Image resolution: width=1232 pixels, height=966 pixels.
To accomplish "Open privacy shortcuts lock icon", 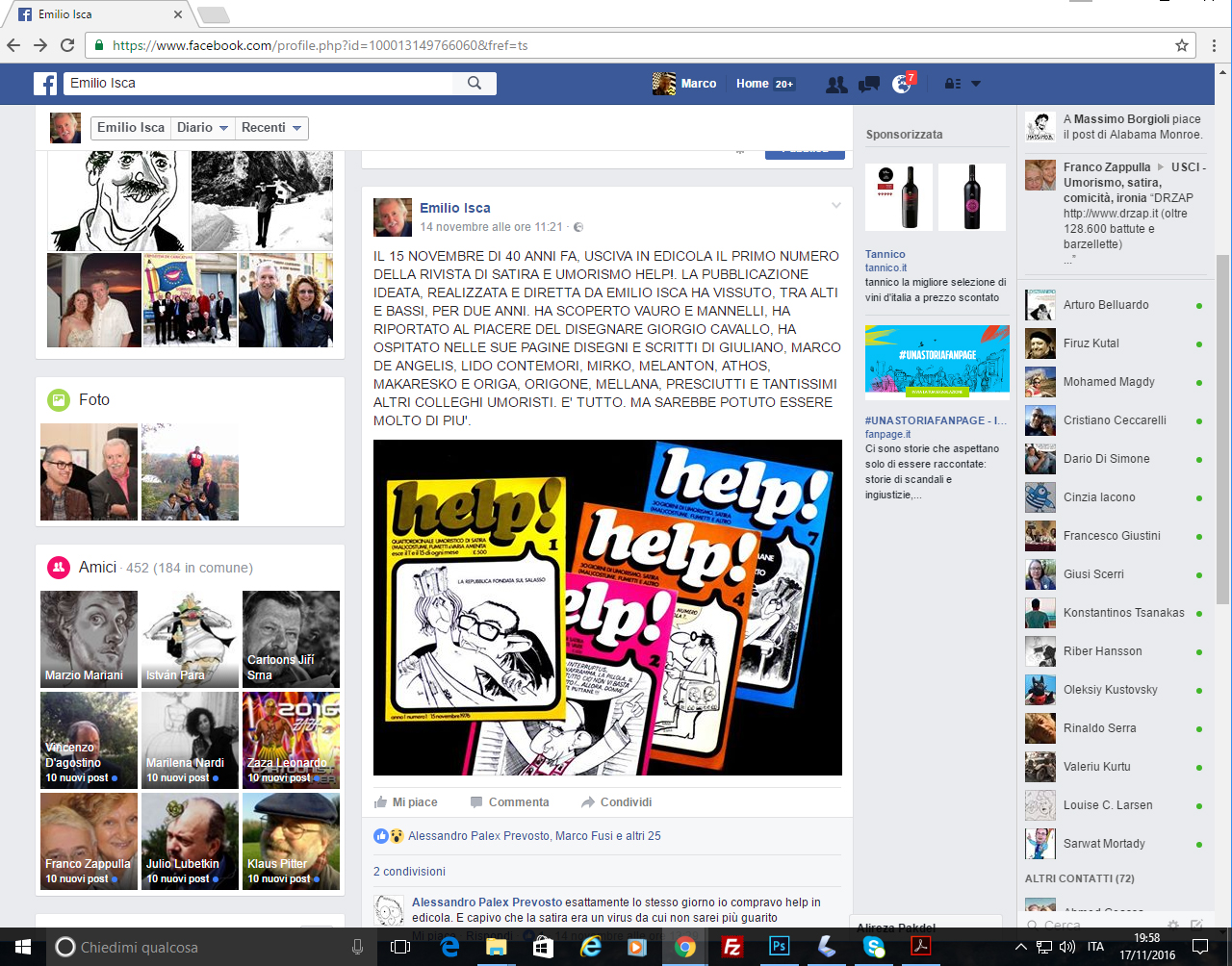I will click(952, 84).
